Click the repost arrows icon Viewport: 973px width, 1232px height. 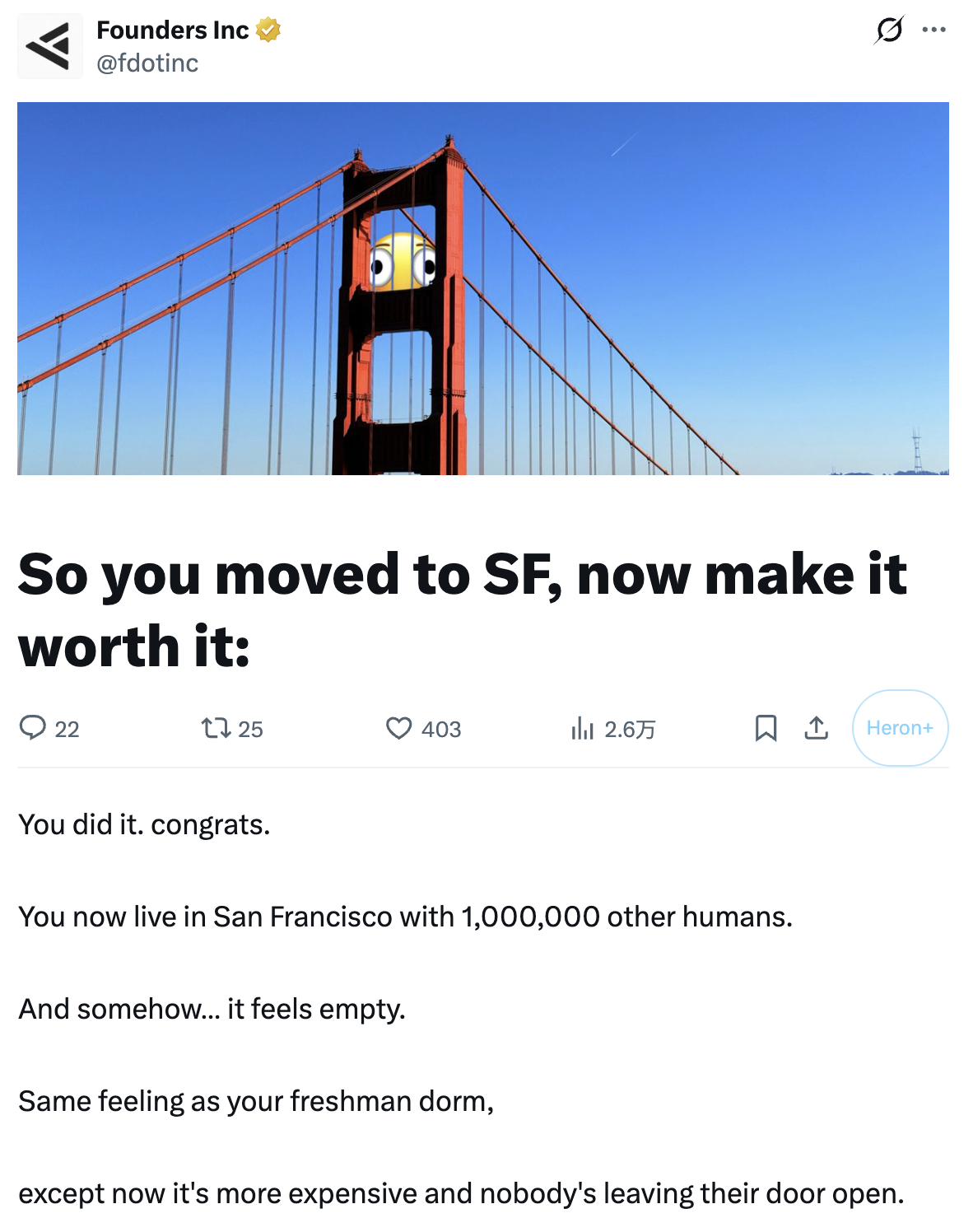tap(216, 728)
